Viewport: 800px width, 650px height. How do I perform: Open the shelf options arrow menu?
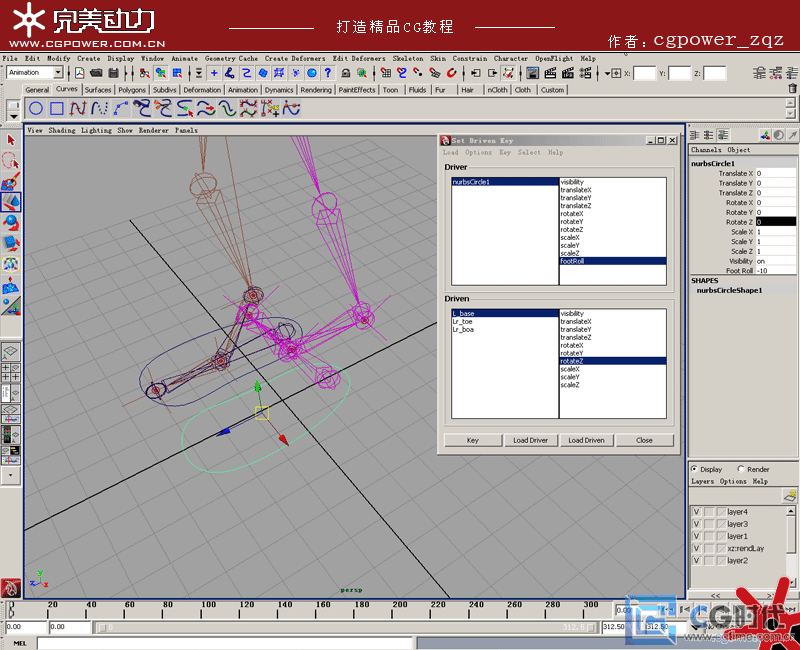click(13, 117)
